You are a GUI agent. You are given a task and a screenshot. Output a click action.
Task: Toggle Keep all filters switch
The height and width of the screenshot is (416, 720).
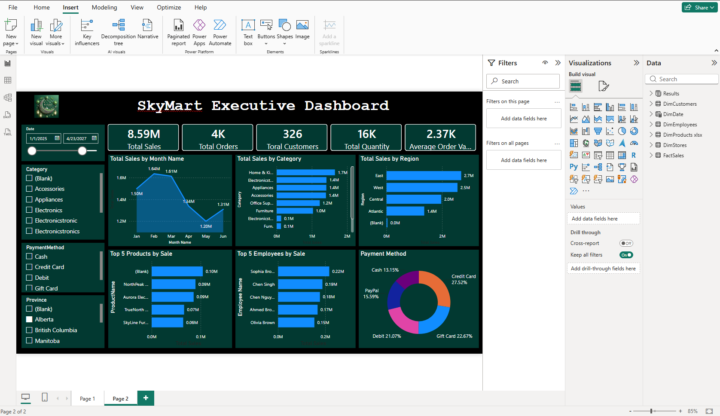point(626,255)
